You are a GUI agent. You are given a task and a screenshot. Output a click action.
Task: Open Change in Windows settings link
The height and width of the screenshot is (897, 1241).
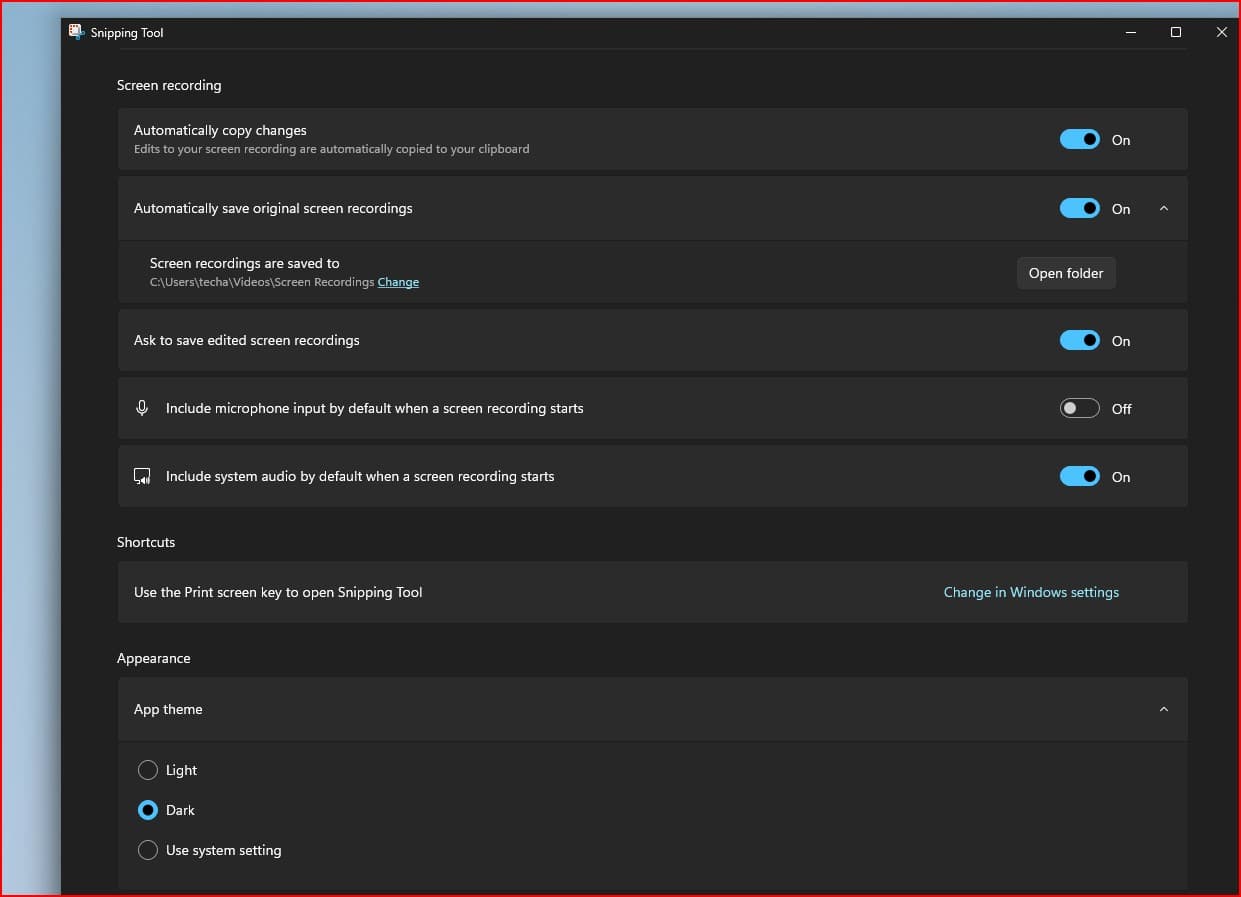1031,592
